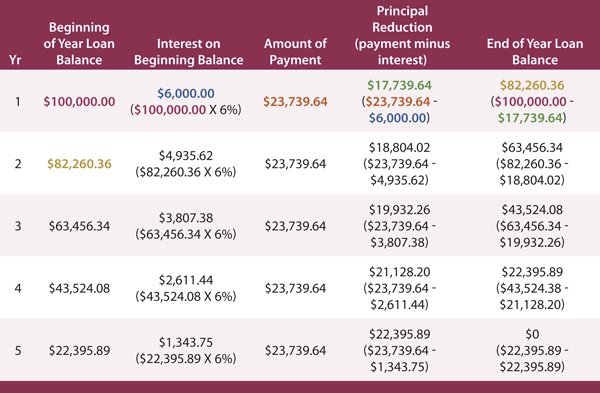The height and width of the screenshot is (393, 600).
Task: Click the $18,804.02 principal reduction amount
Action: pos(399,148)
